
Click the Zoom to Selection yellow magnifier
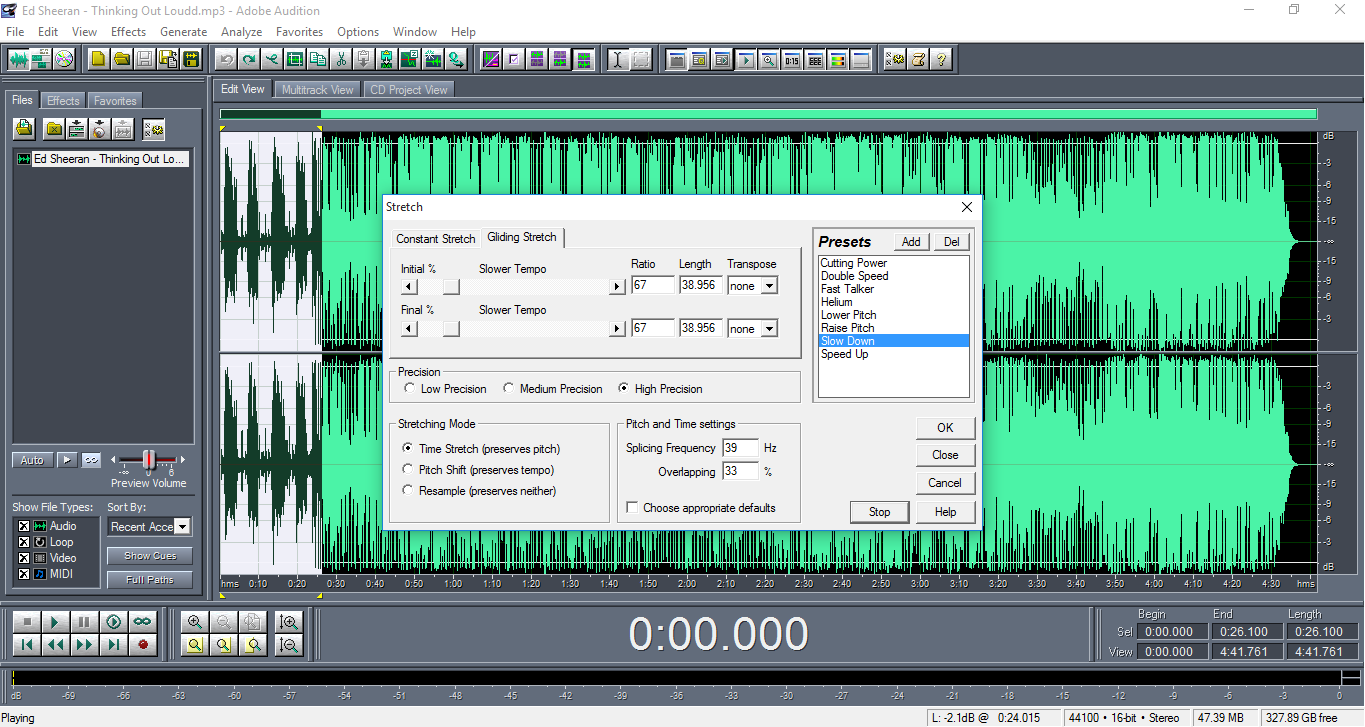click(195, 645)
